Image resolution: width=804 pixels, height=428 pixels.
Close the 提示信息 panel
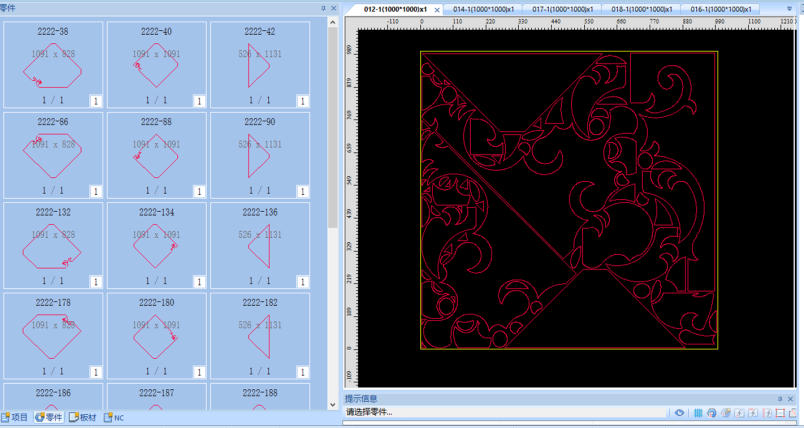click(790, 399)
